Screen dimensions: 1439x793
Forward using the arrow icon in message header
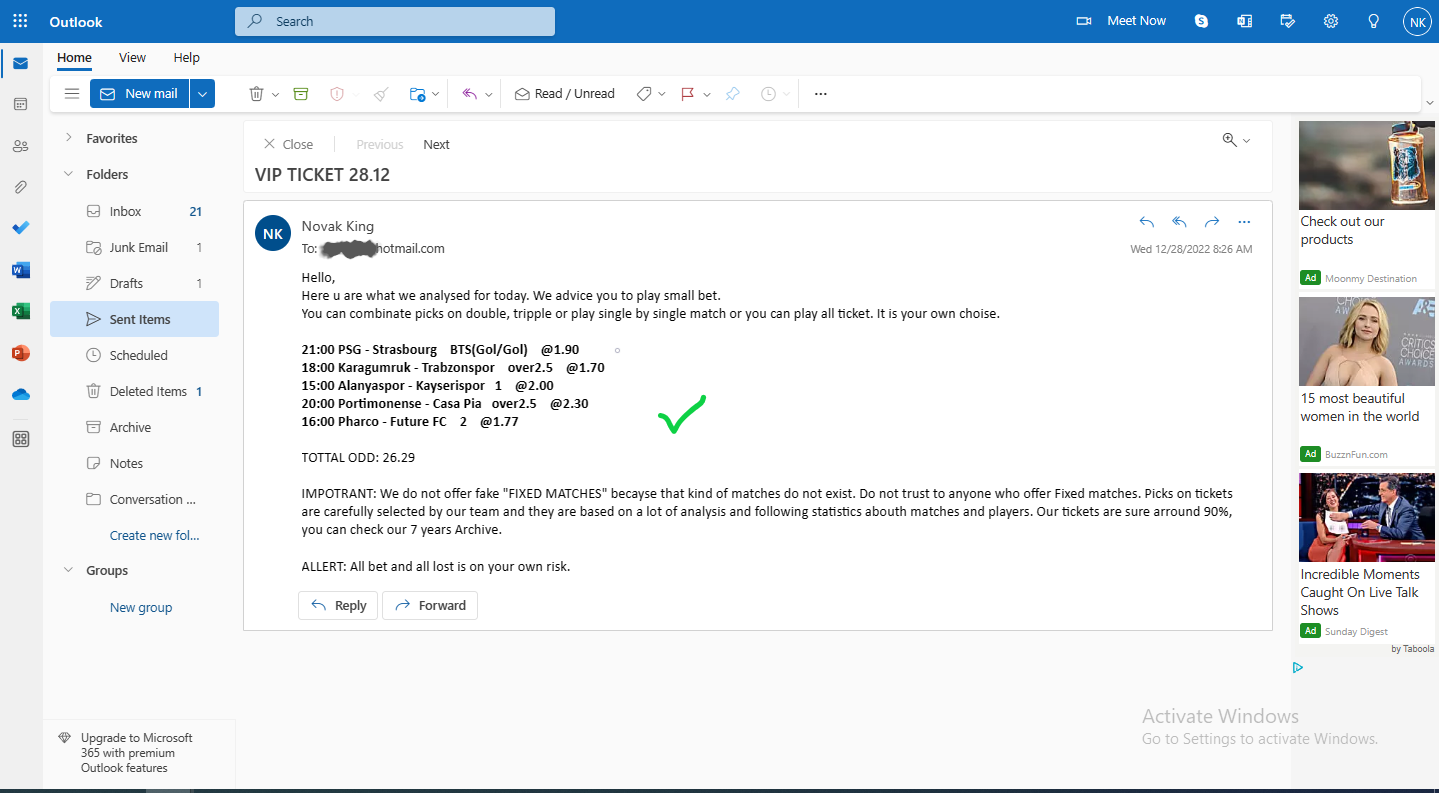1212,222
